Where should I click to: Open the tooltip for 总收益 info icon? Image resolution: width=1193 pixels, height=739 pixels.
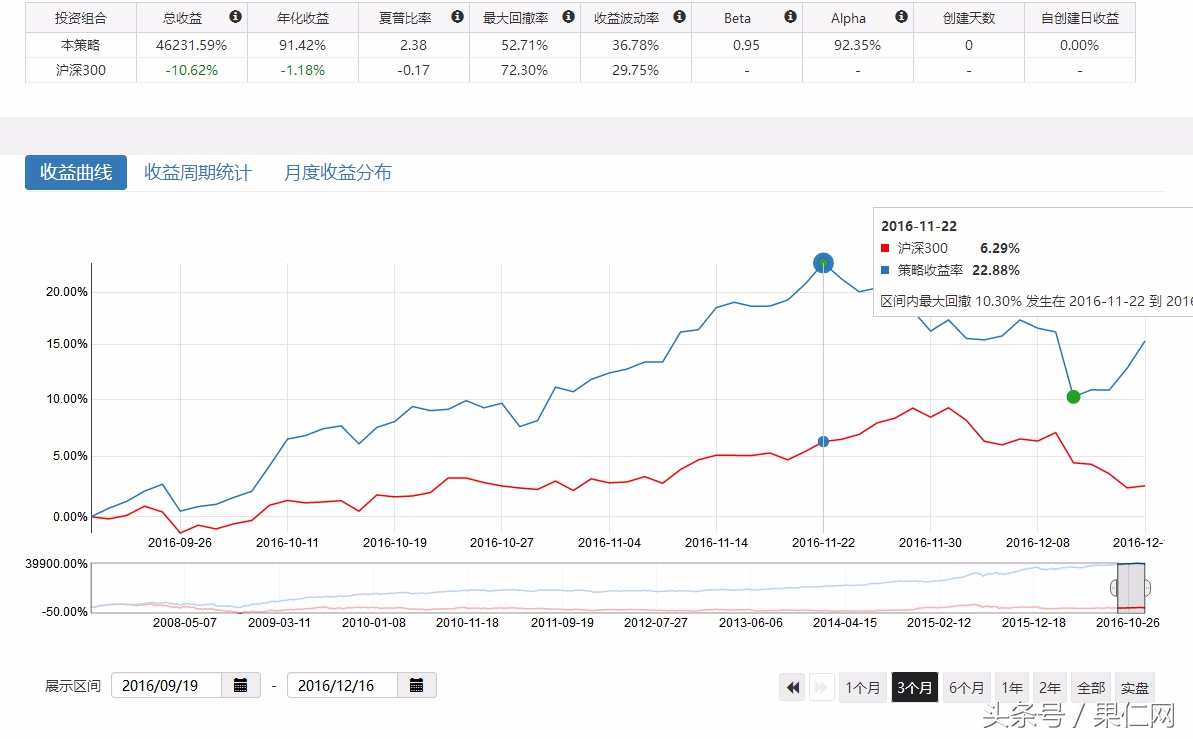(235, 16)
